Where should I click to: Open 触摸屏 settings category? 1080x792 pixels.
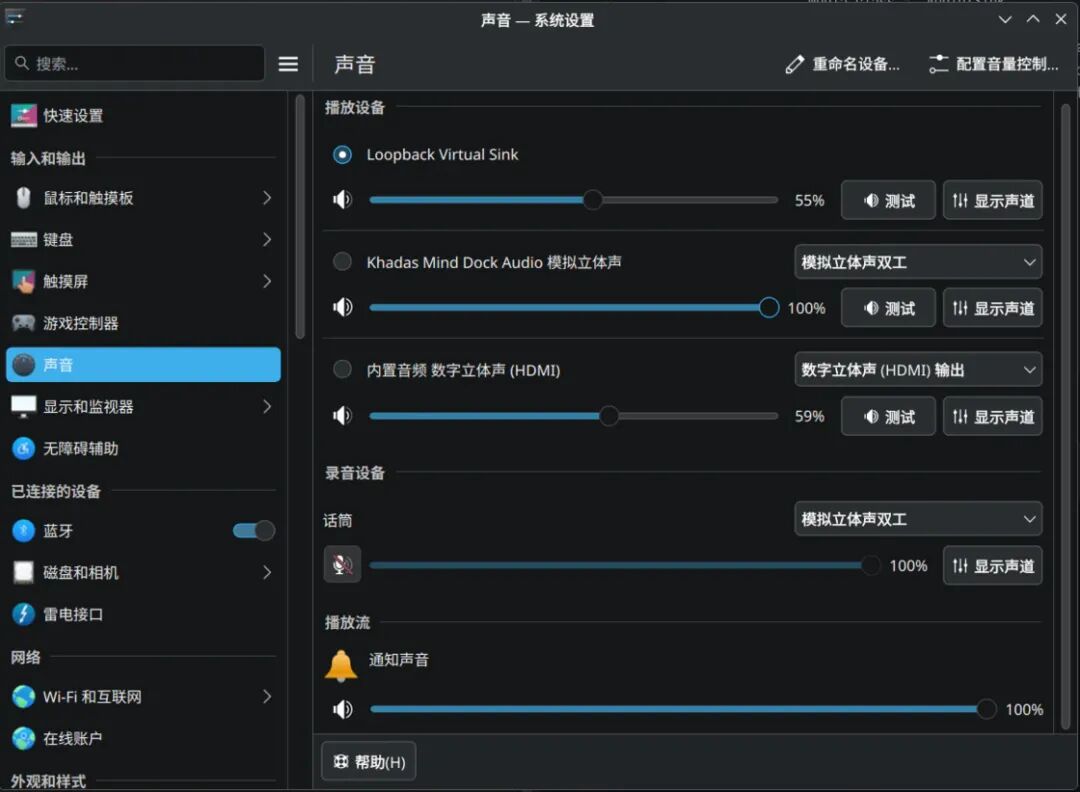click(143, 281)
